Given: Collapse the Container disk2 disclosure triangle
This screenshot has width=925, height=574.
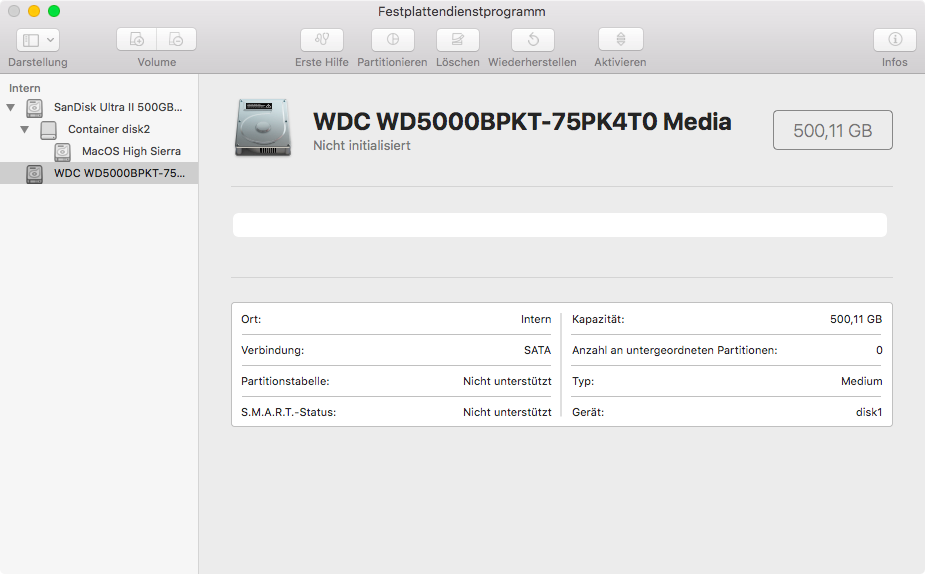Looking at the screenshot, I should point(25,130).
